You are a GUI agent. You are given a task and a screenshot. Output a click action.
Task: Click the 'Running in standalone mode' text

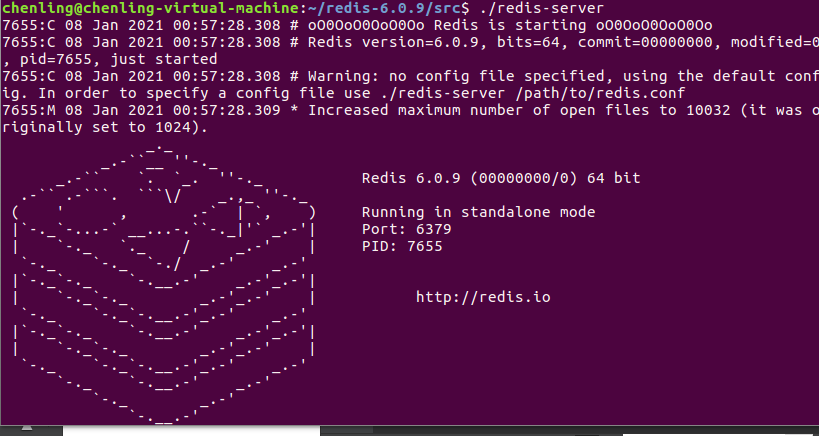tap(478, 213)
